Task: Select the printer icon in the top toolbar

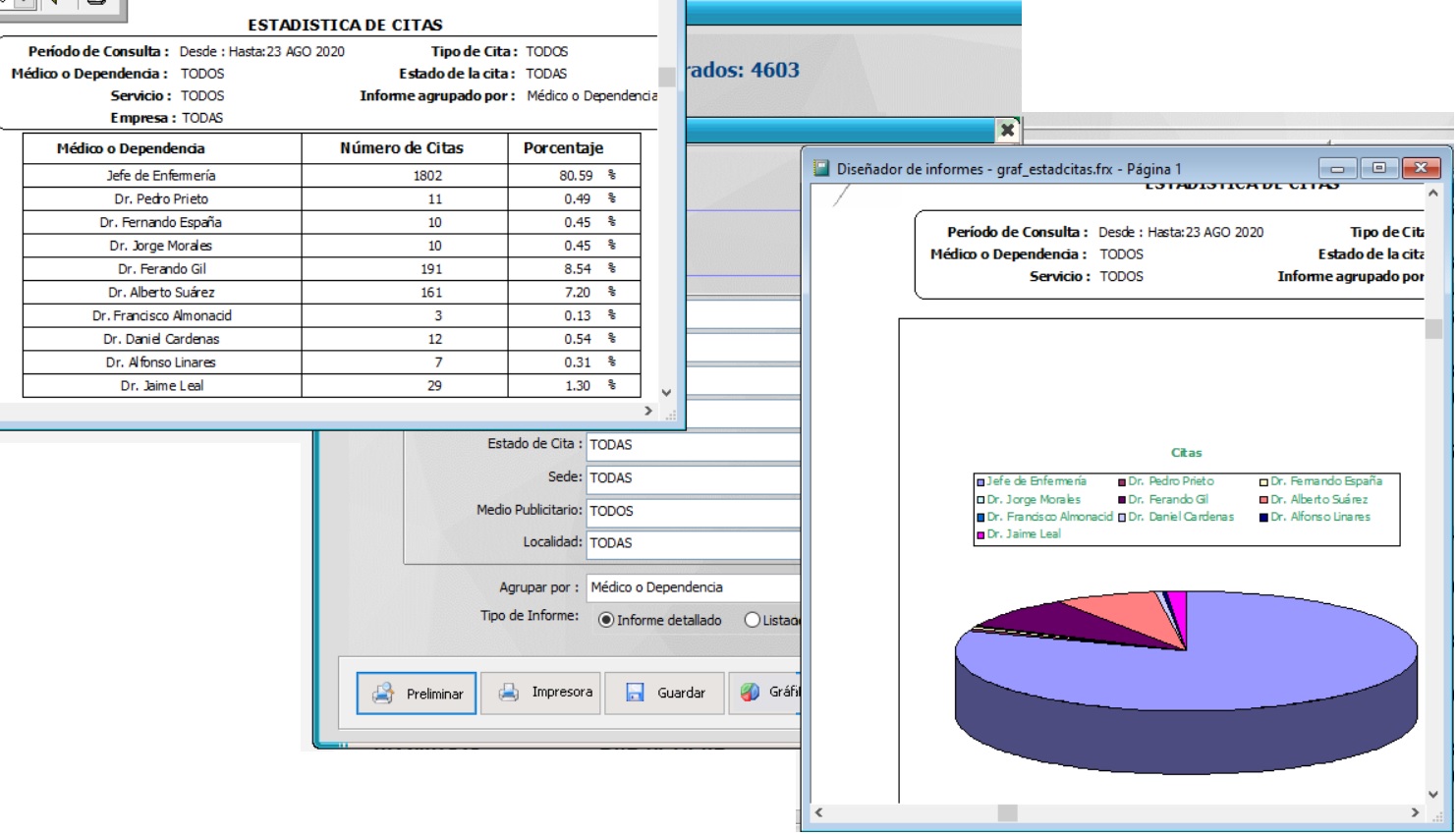Action: point(97,4)
